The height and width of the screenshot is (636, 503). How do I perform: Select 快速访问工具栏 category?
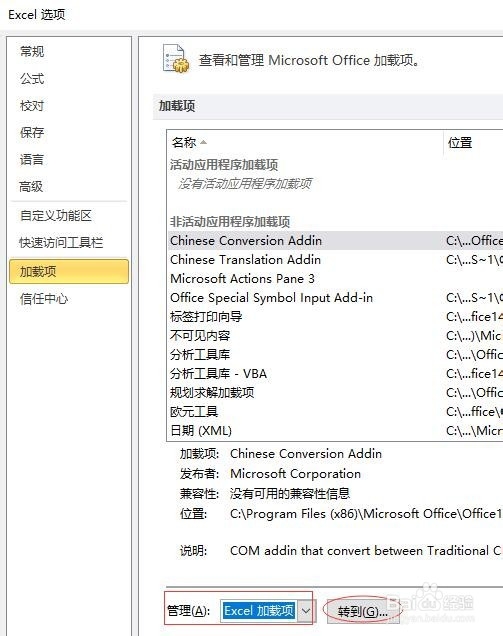click(61, 243)
